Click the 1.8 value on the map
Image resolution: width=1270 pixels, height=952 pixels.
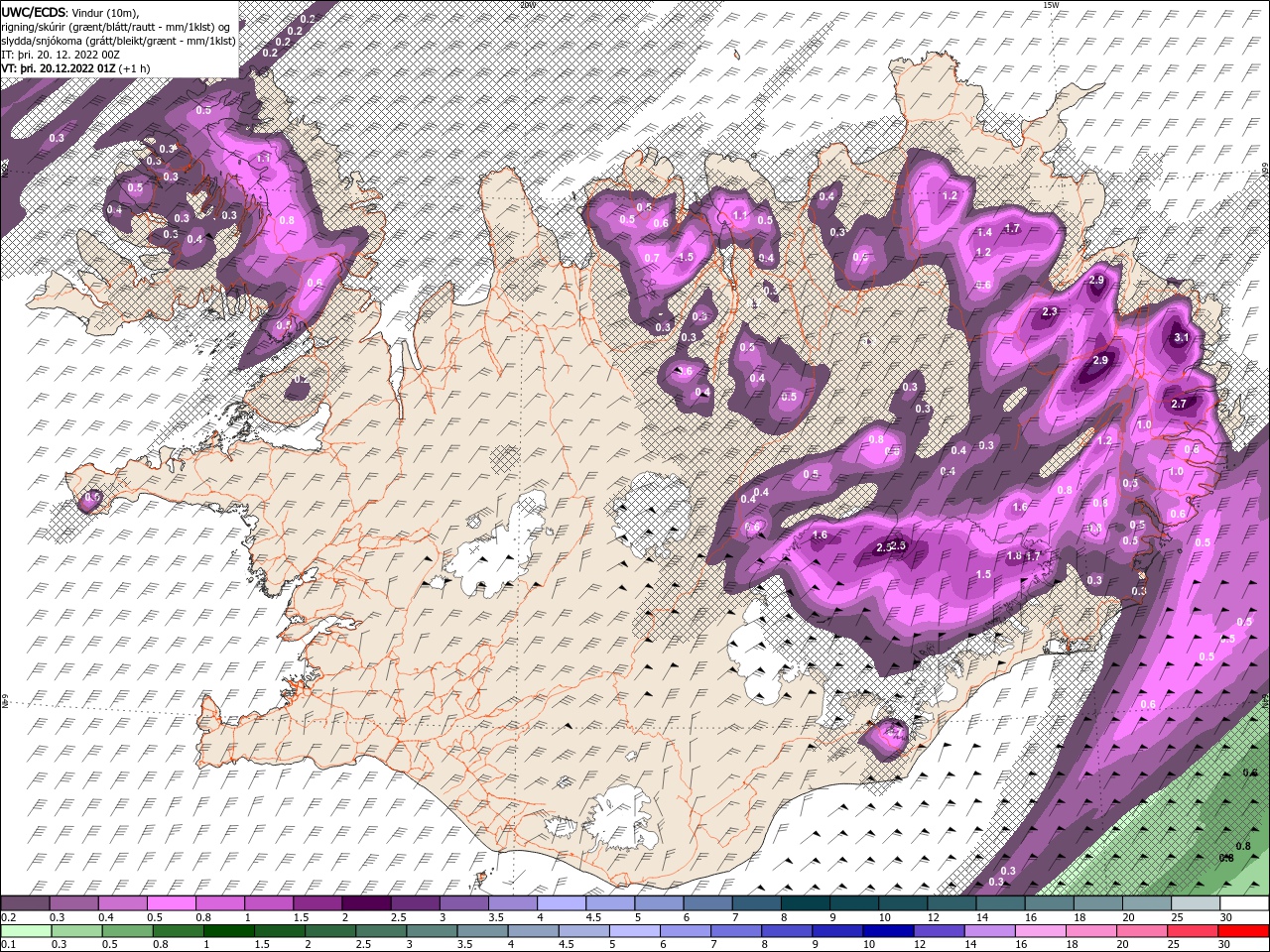coord(1014,556)
